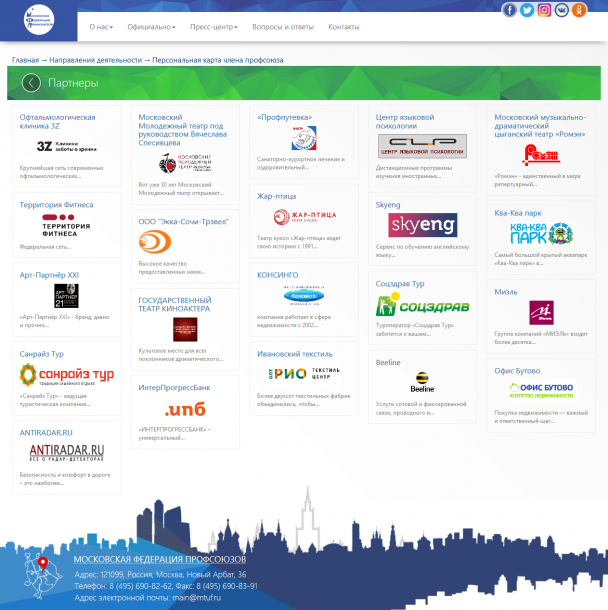Viewport: 608px width, 610px height.
Task: Open the Вопросы и ответы menu item
Action: point(283,27)
